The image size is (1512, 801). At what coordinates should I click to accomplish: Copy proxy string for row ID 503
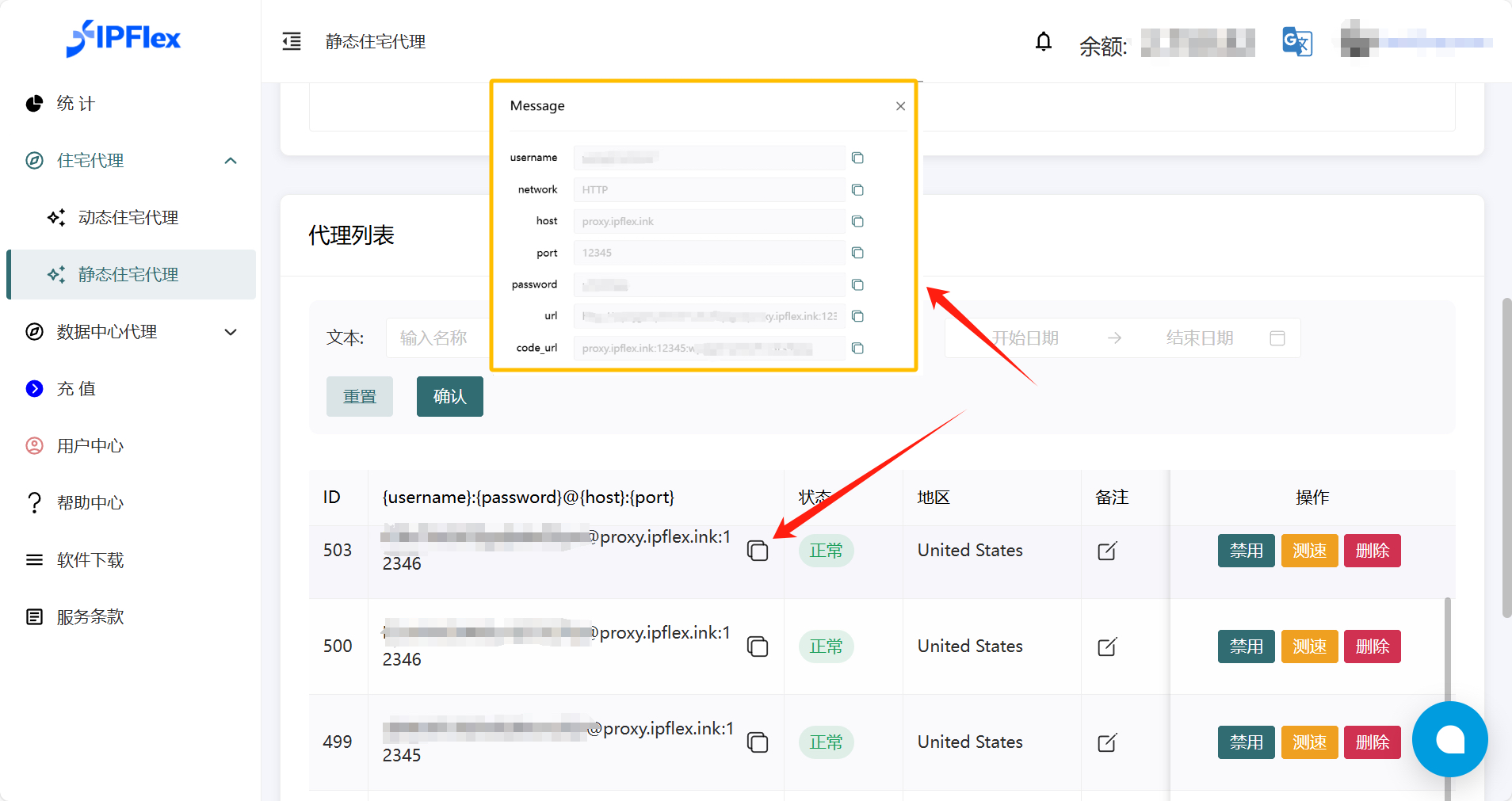[758, 551]
